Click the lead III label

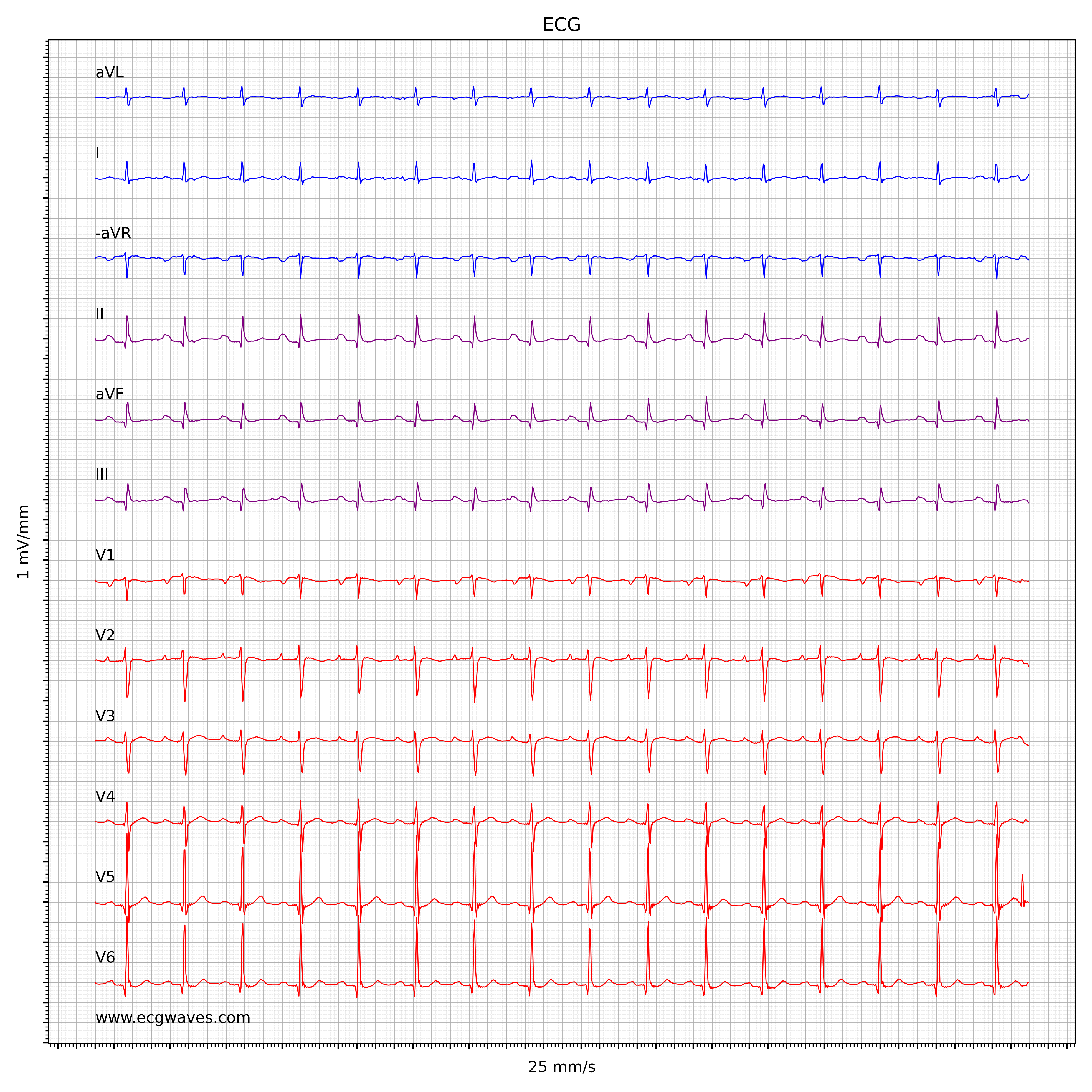[x=102, y=475]
